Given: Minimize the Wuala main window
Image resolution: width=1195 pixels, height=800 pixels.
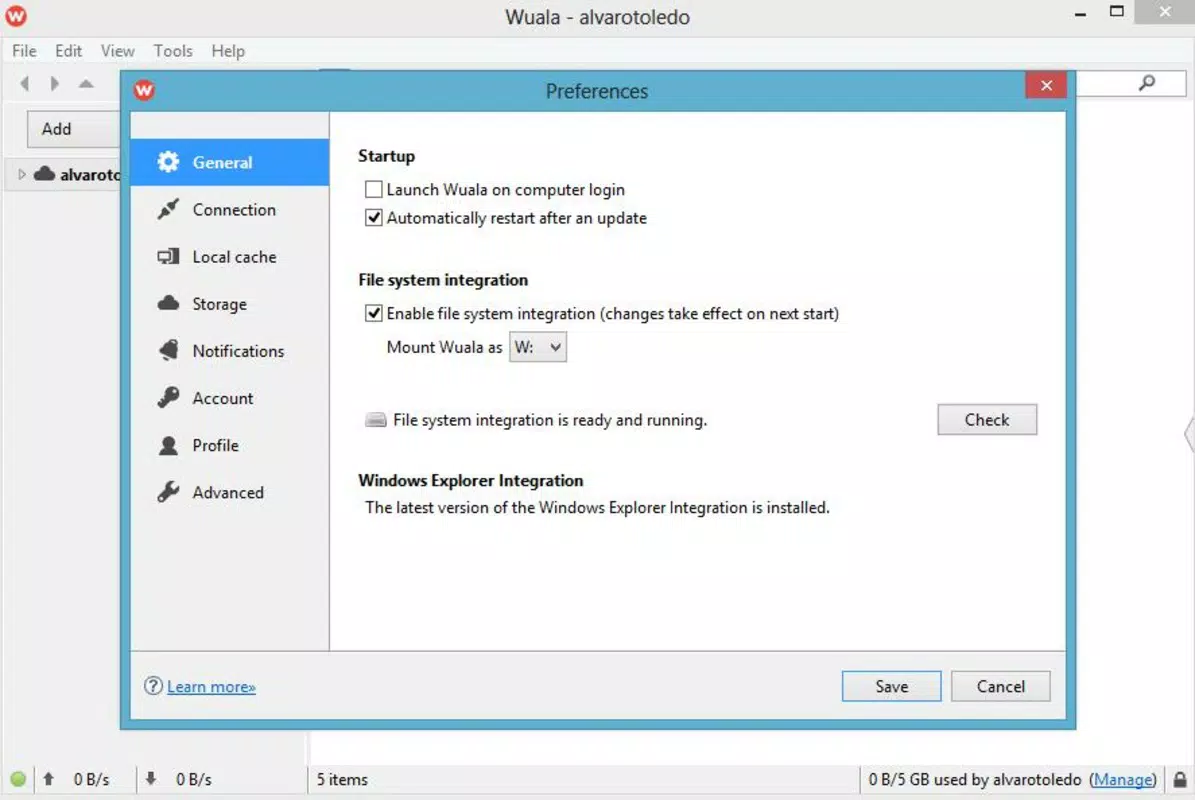Looking at the screenshot, I should click(x=1080, y=13).
